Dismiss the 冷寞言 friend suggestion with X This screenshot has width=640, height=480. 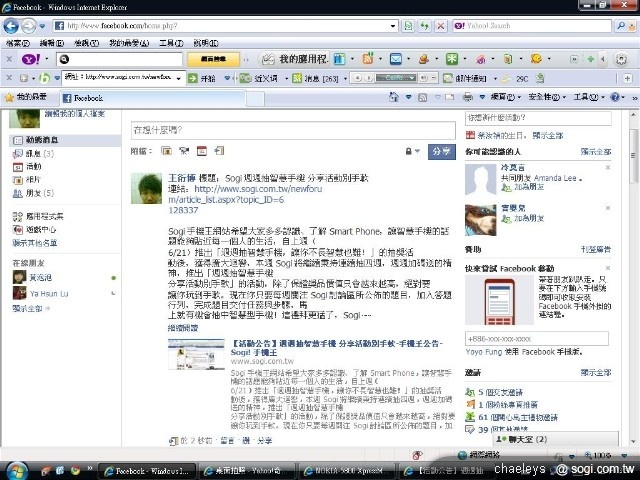(x=608, y=167)
